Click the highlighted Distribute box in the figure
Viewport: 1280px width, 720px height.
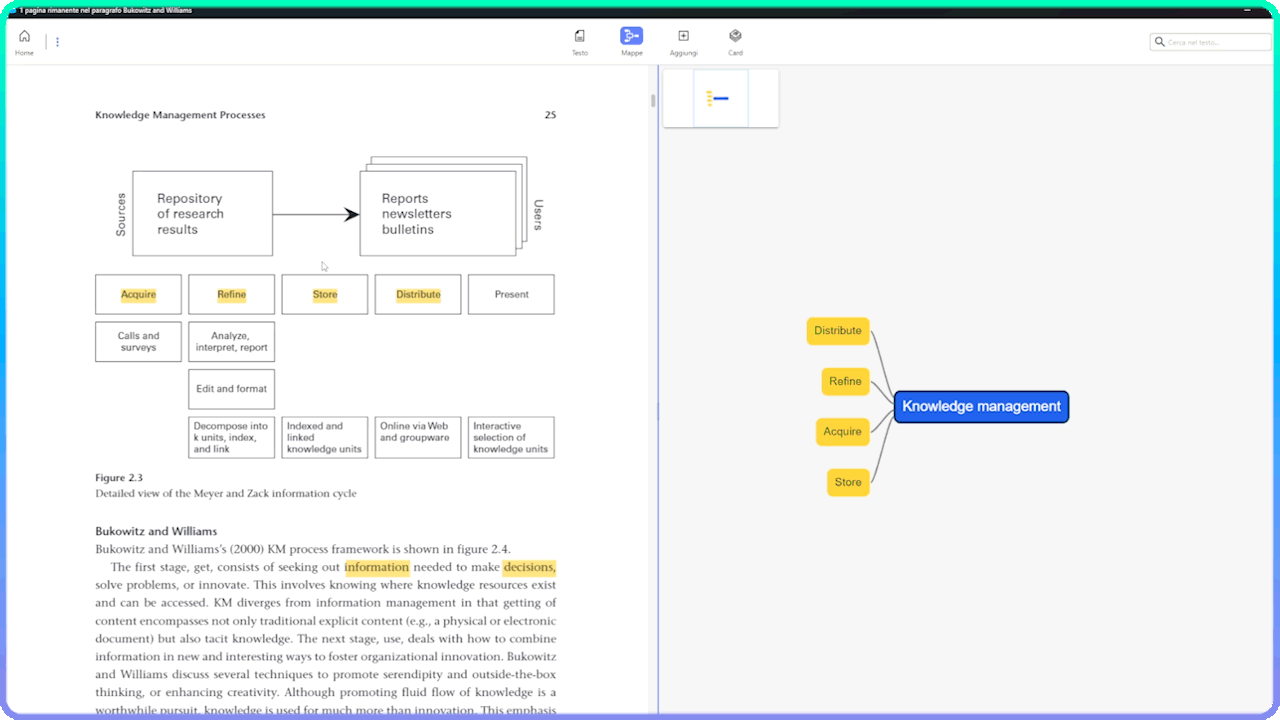point(418,295)
